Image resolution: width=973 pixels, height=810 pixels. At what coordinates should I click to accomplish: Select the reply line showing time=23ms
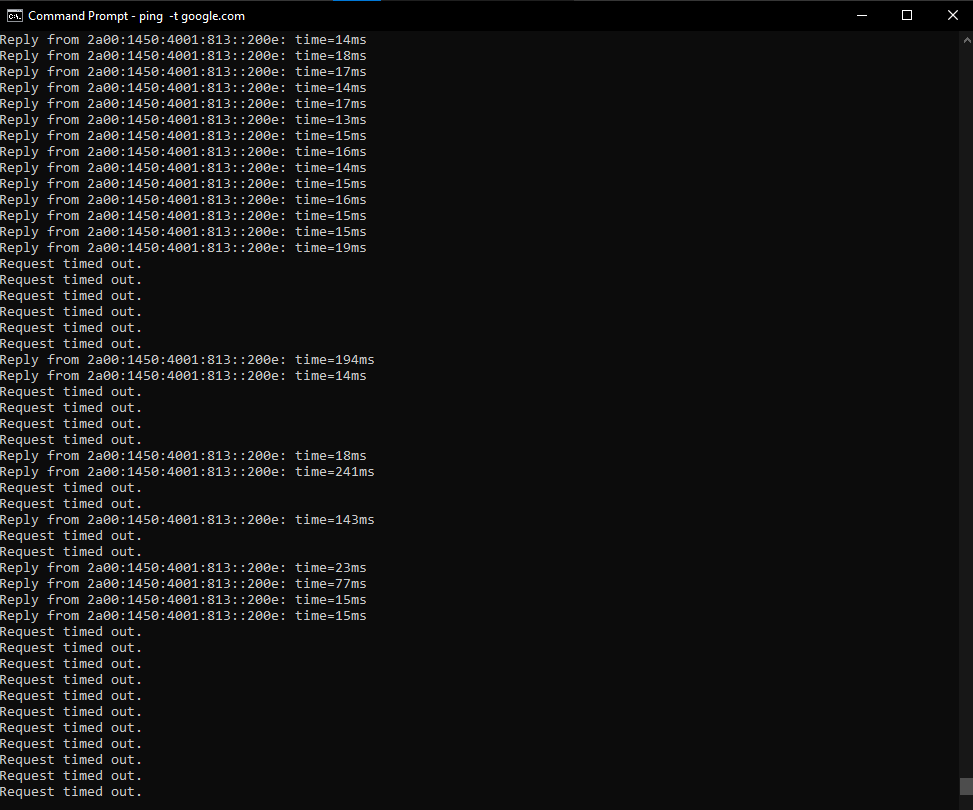tap(184, 568)
